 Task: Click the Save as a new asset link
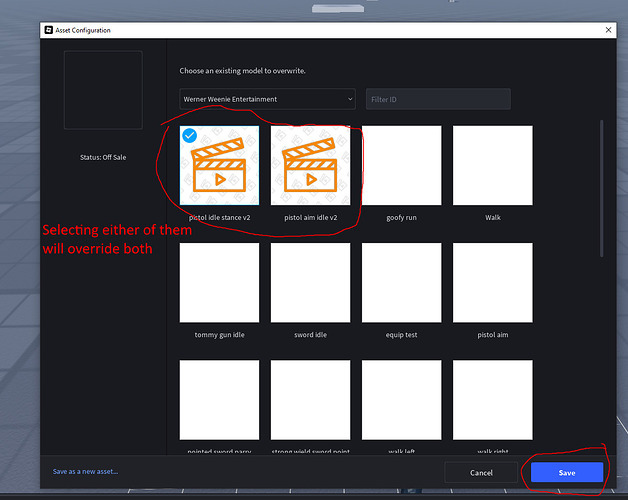tap(85, 472)
